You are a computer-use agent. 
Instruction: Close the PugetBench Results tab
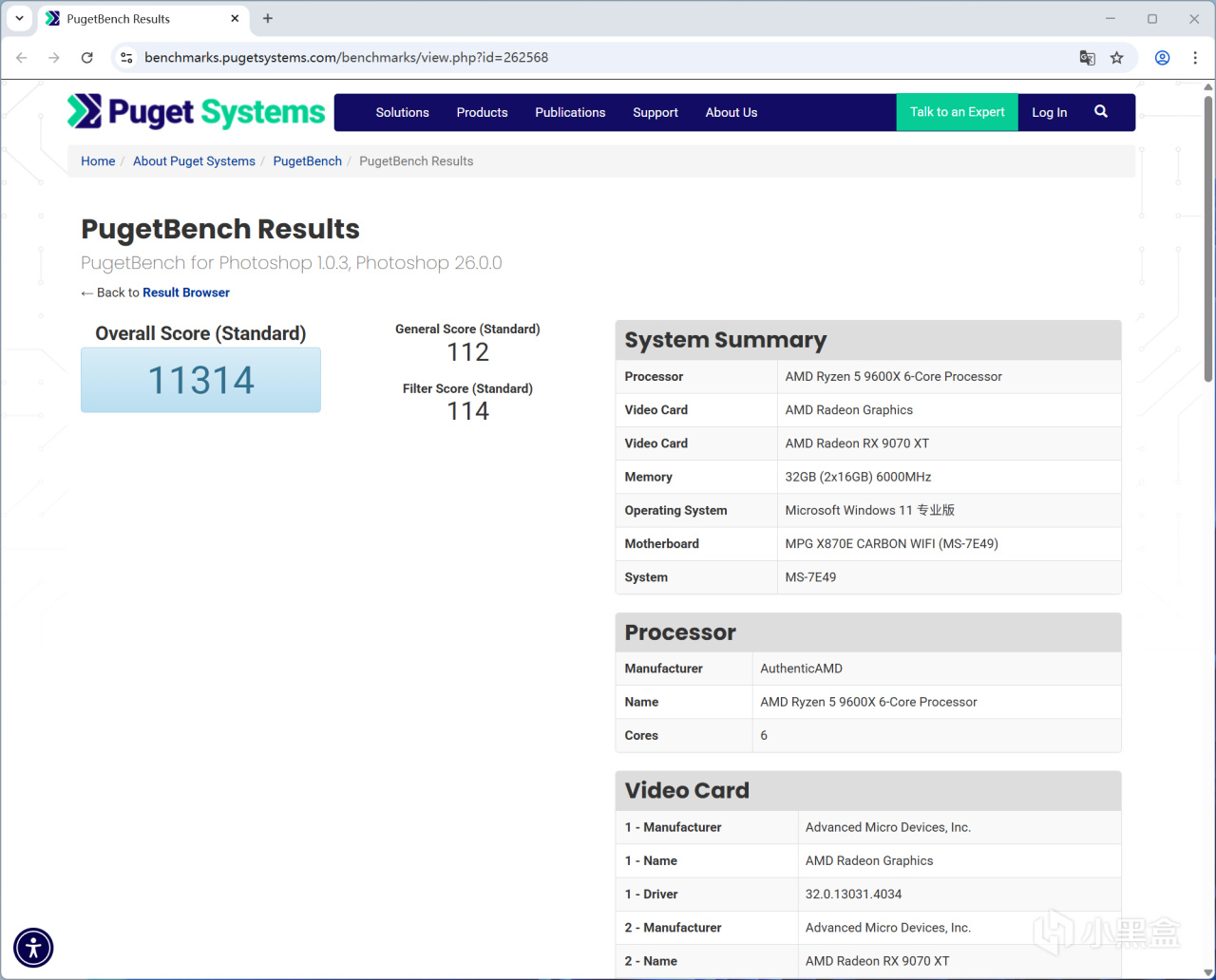(x=236, y=19)
